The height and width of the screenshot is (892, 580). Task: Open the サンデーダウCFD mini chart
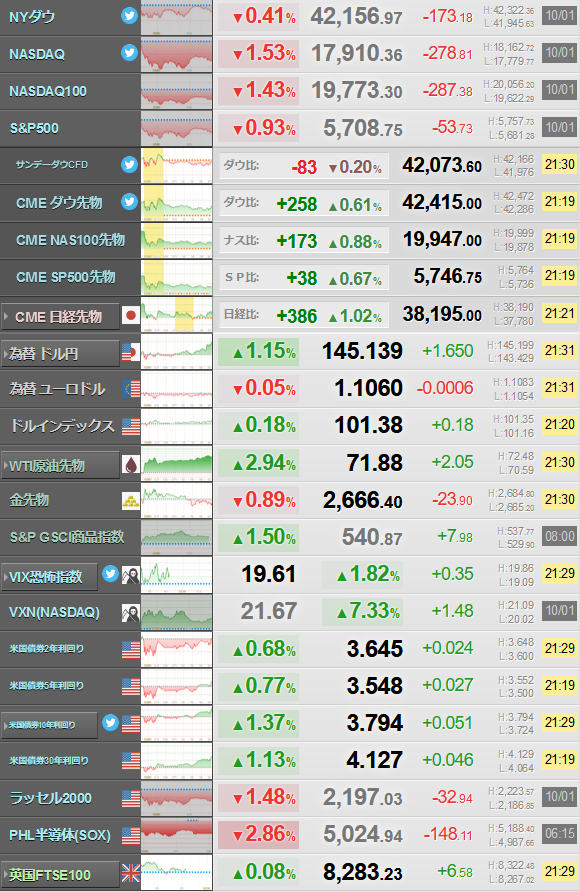click(176, 166)
